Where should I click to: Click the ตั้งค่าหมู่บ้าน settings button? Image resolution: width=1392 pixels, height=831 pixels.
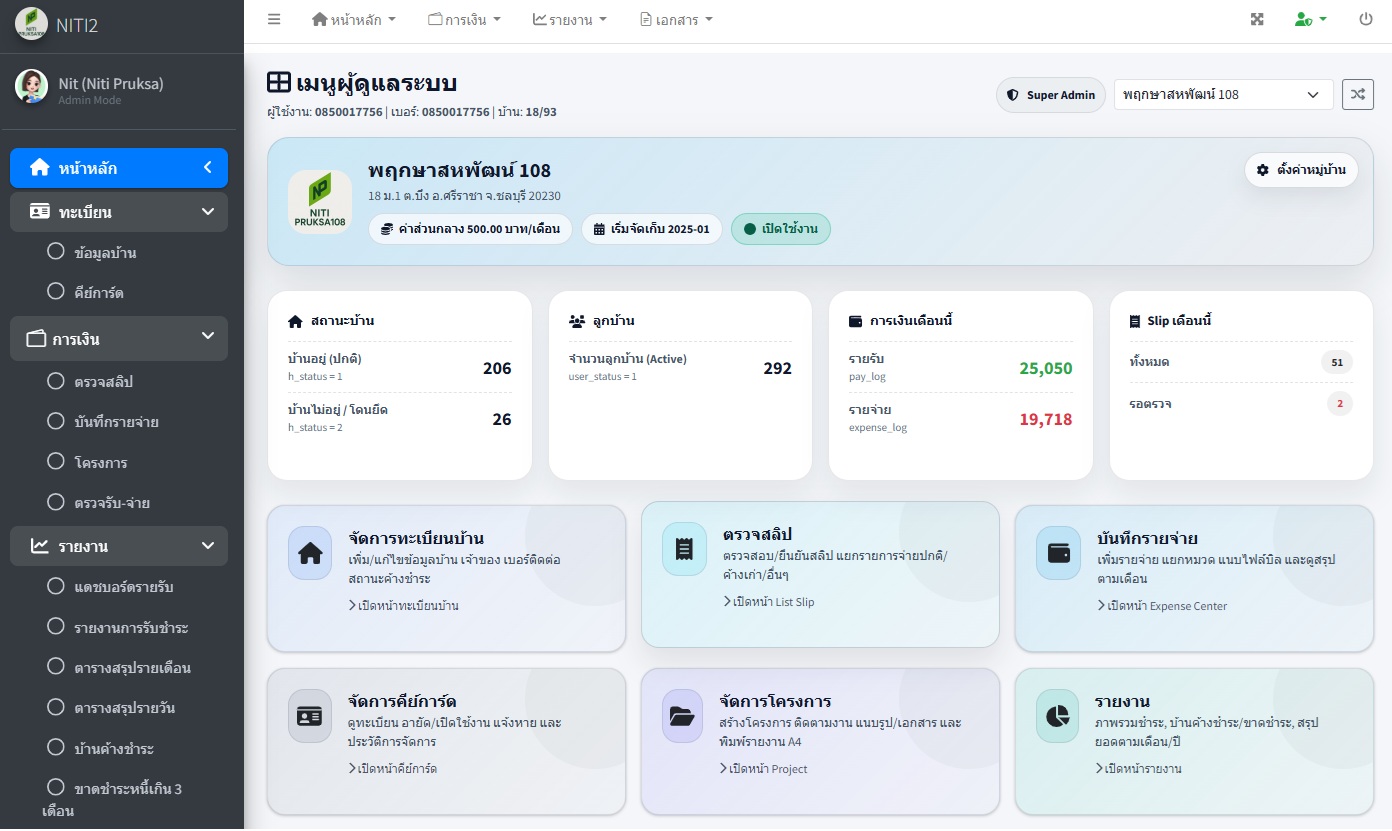(1301, 170)
